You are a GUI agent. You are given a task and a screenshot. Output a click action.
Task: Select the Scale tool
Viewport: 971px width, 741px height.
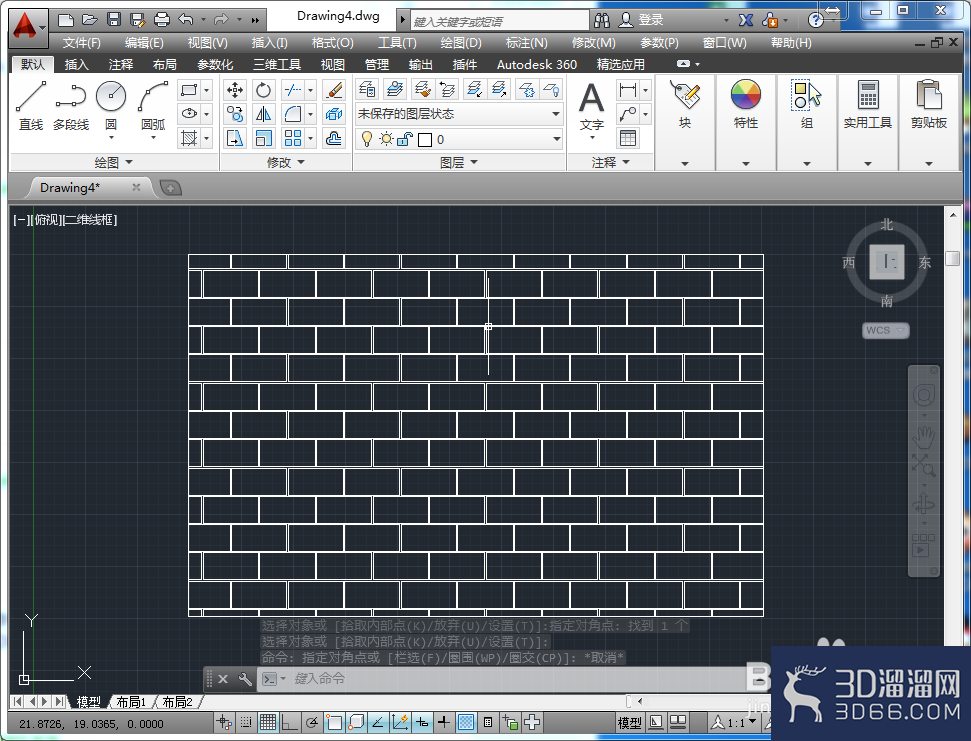[263, 137]
